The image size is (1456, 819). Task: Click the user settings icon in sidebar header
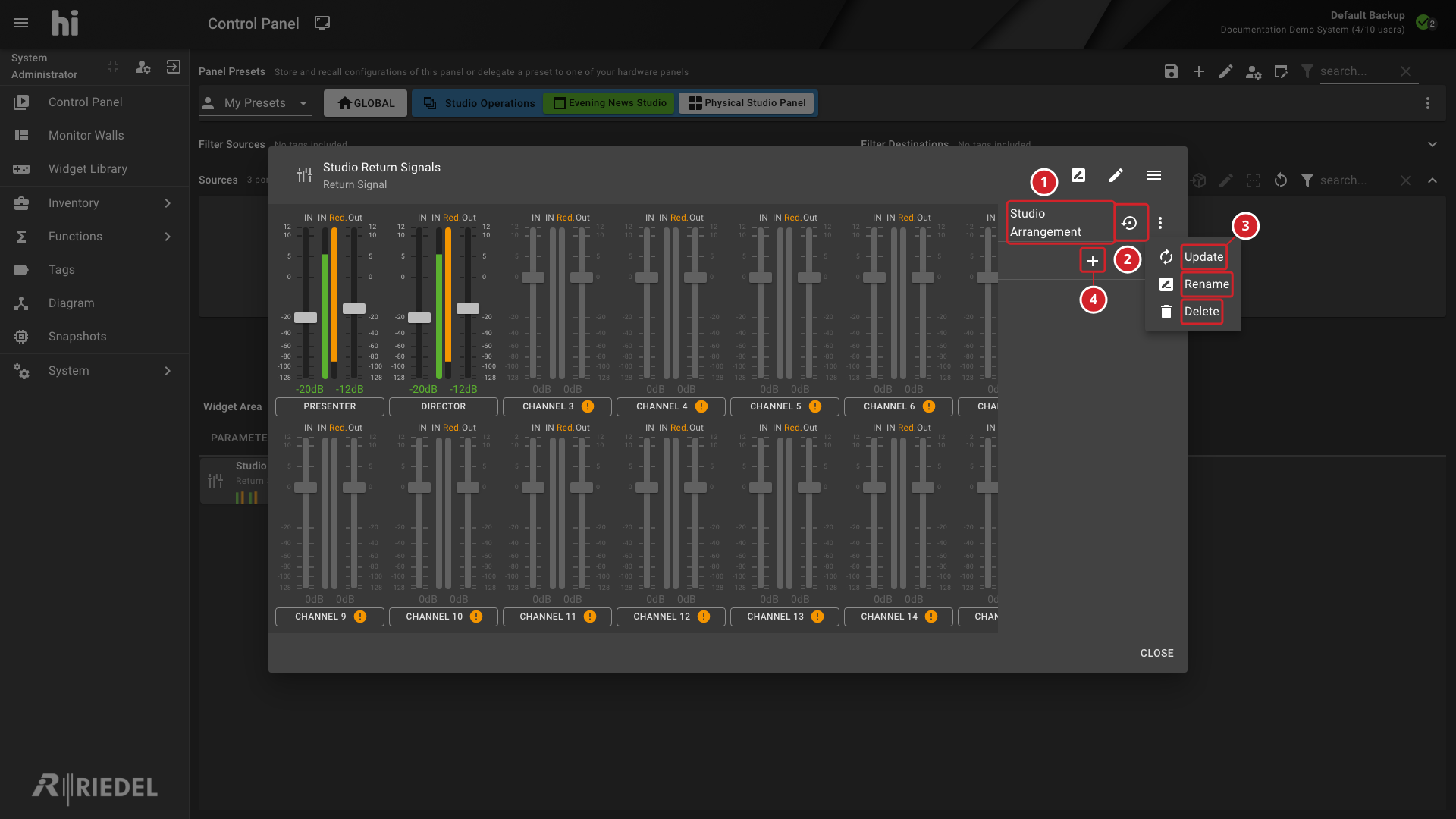point(143,67)
